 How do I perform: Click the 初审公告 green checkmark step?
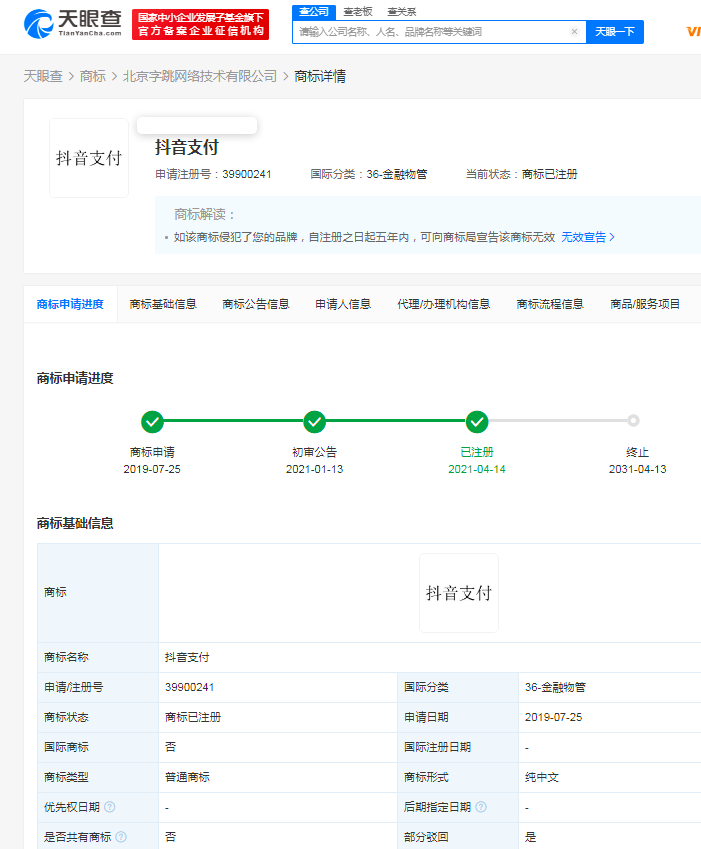pyautogui.click(x=314, y=421)
